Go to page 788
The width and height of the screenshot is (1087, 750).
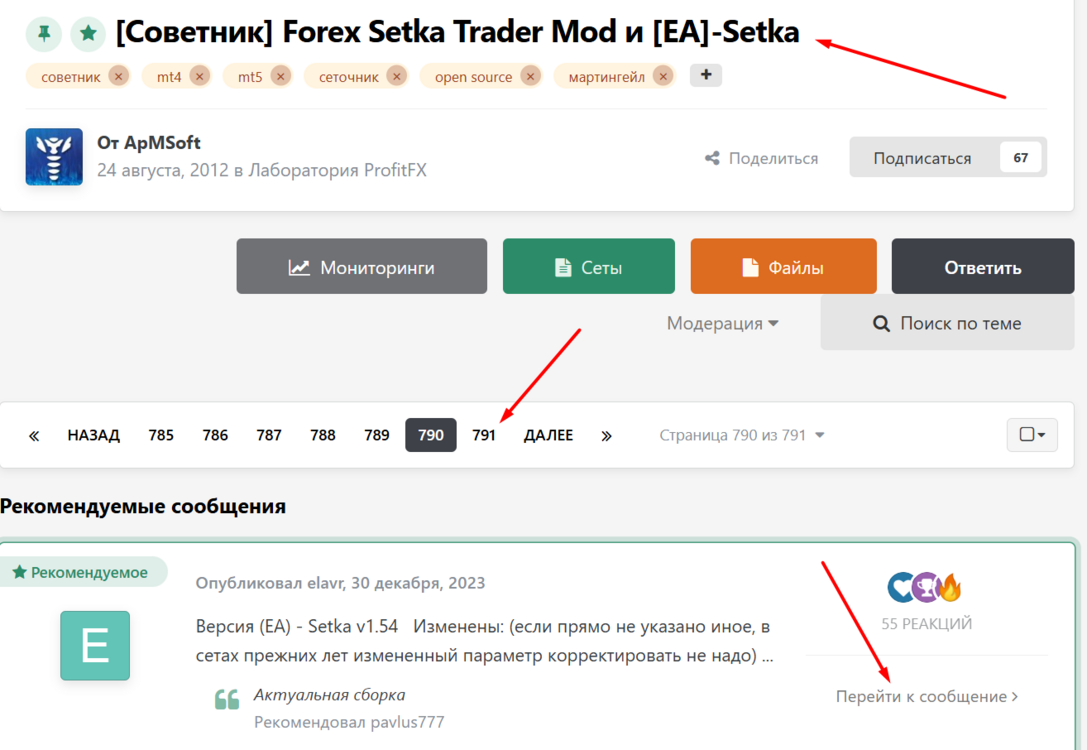323,435
